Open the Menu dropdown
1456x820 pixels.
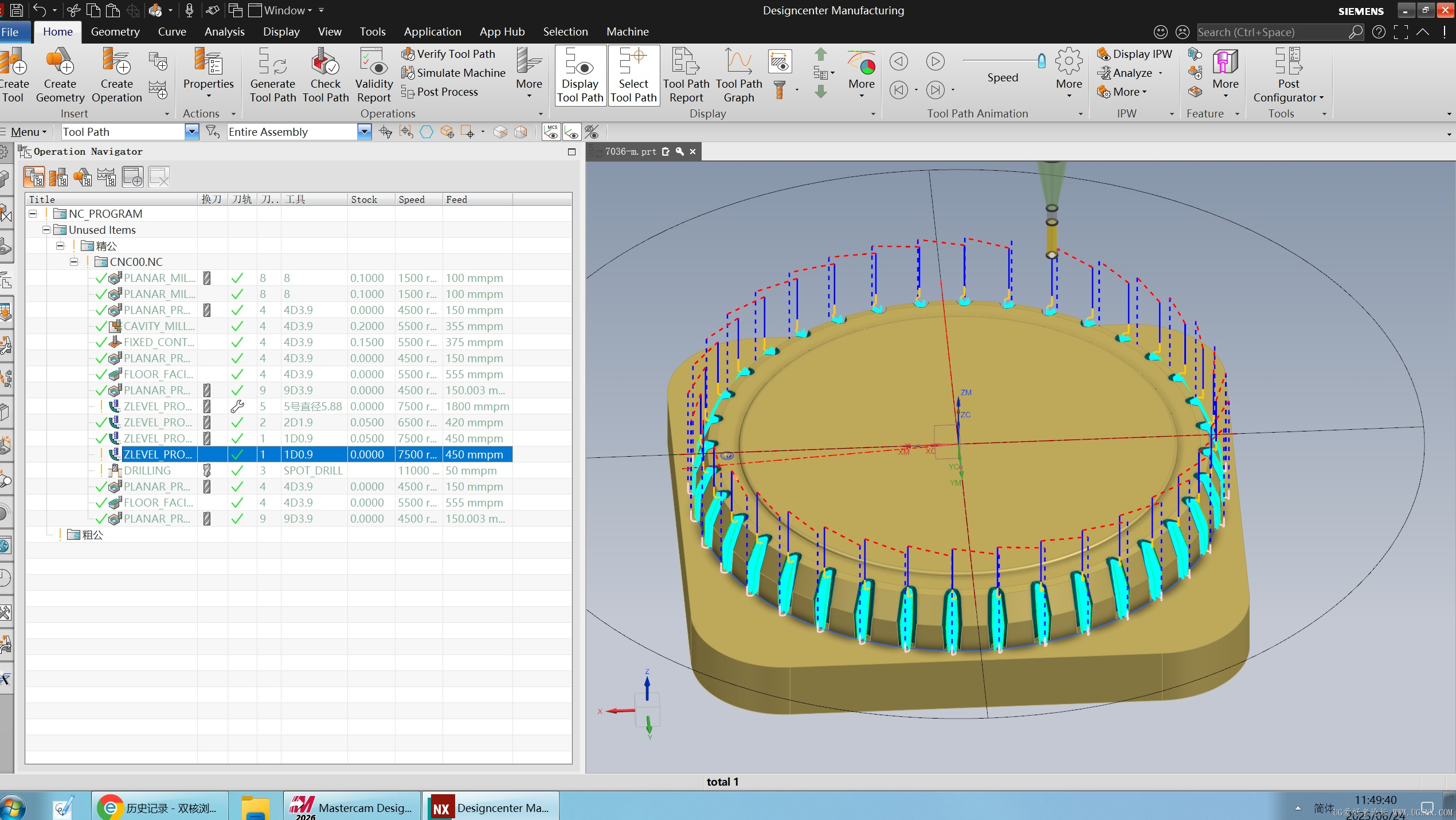coord(29,132)
